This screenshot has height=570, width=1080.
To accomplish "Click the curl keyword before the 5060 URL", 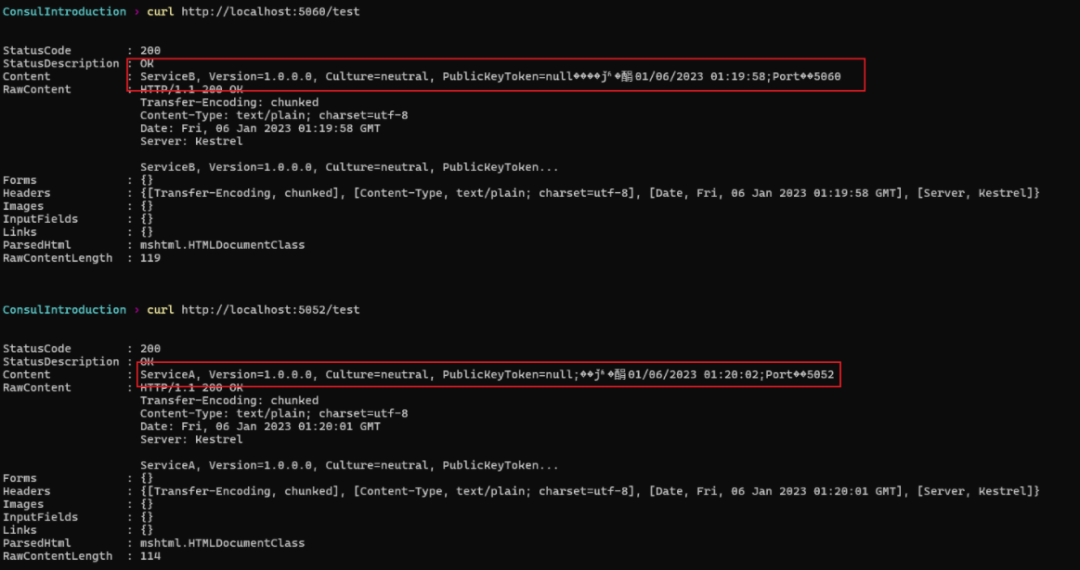I will (160, 12).
